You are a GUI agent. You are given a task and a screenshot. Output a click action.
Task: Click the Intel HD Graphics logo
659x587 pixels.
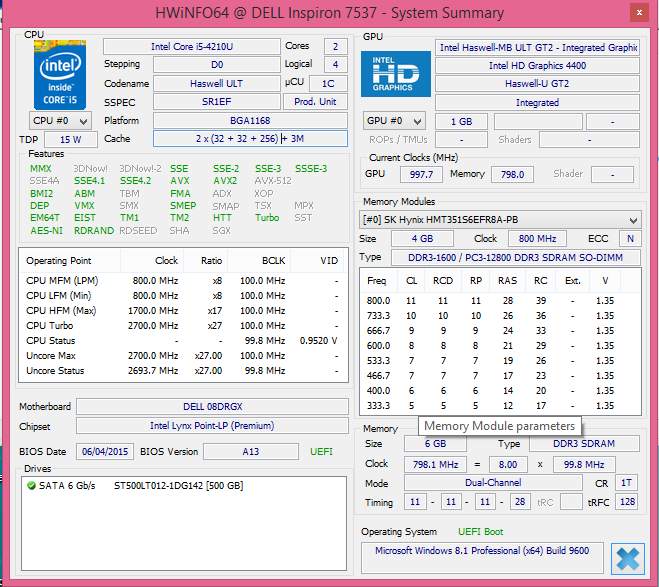(x=397, y=75)
